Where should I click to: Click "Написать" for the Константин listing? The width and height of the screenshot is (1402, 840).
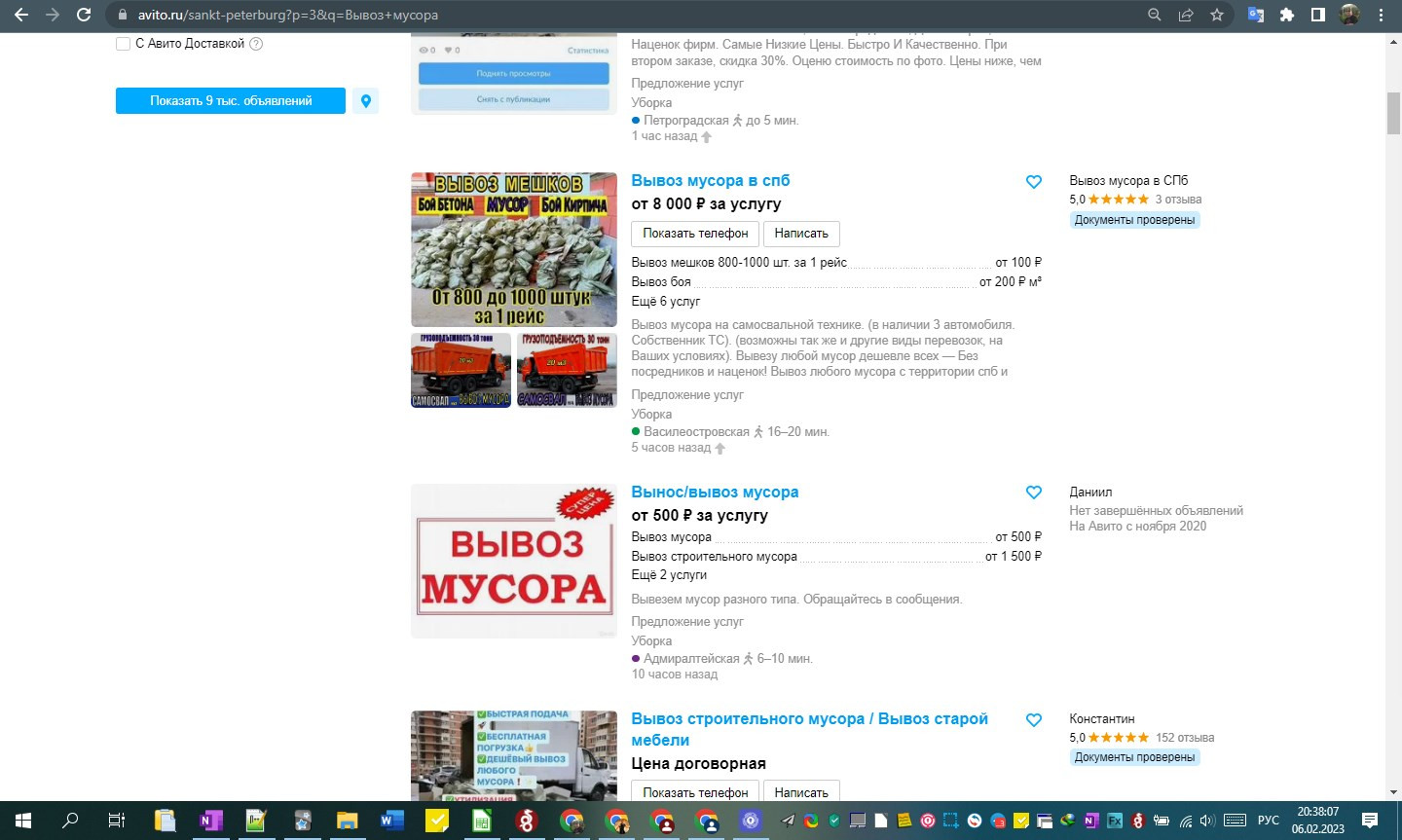801,792
